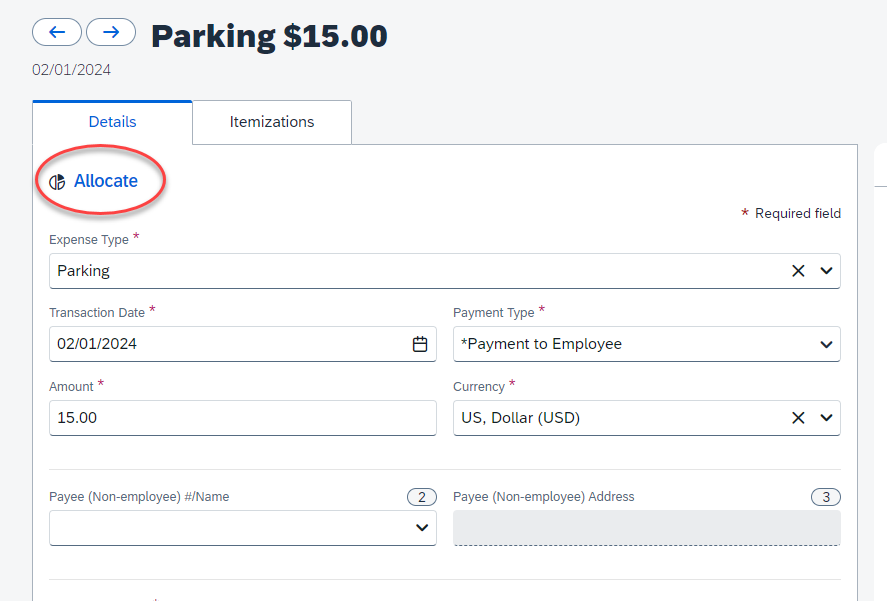The image size is (887, 601).
Task: Switch to the Details tab
Action: tap(112, 122)
